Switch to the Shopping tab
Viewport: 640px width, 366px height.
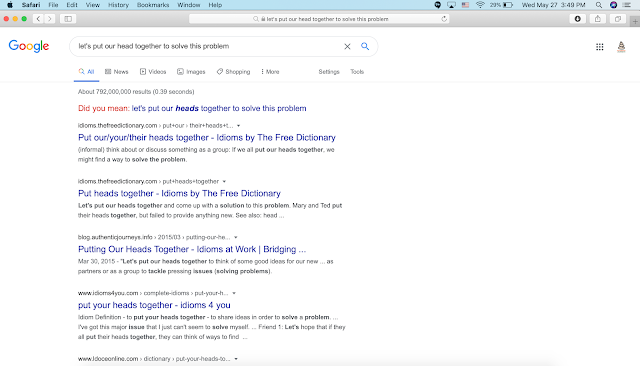pyautogui.click(x=233, y=72)
